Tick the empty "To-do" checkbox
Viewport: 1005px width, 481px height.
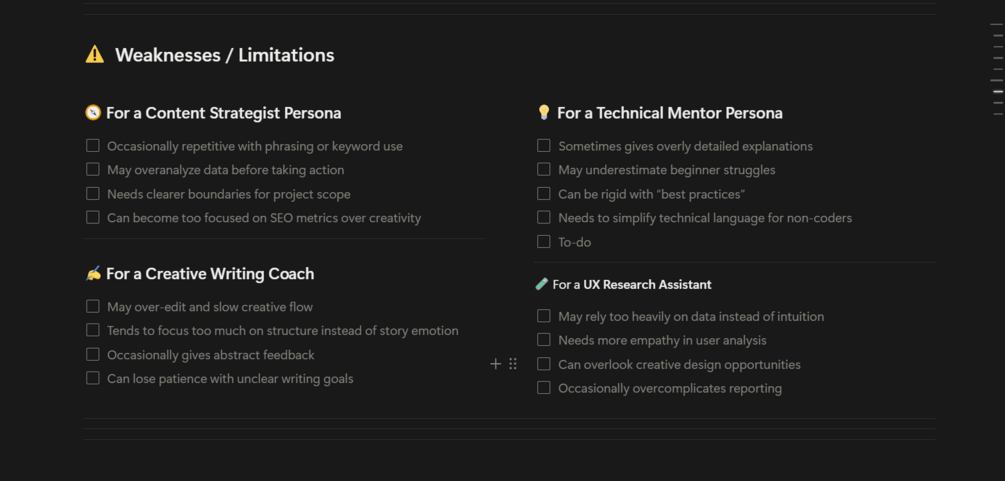544,242
